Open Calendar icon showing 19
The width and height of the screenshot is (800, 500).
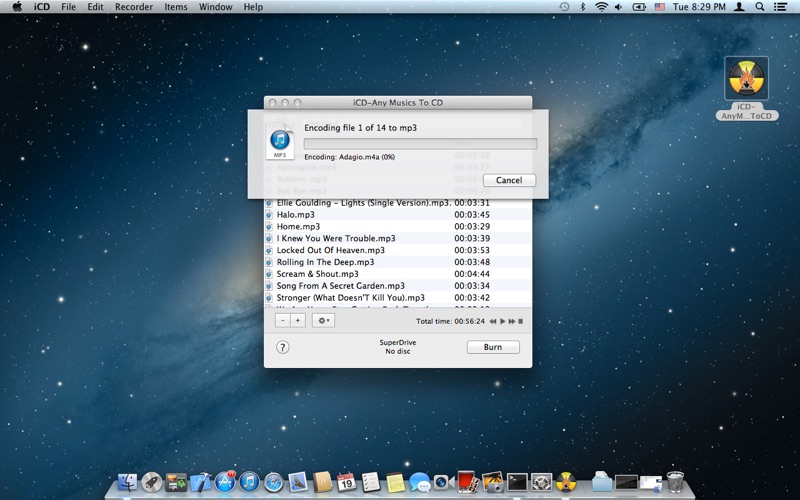pos(346,482)
